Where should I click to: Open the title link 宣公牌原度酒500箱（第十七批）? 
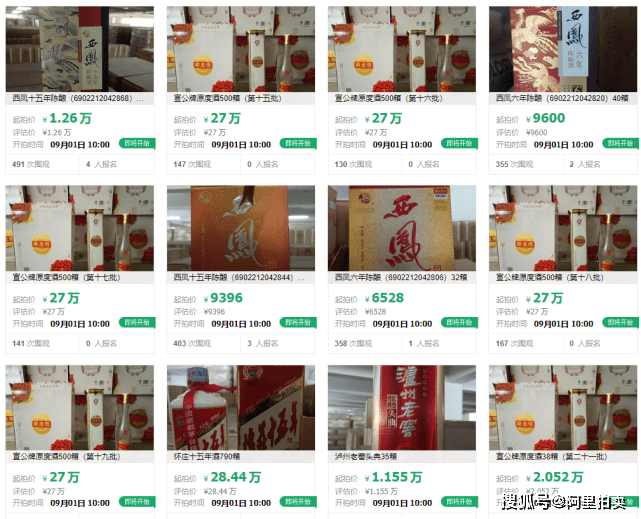(x=66, y=277)
